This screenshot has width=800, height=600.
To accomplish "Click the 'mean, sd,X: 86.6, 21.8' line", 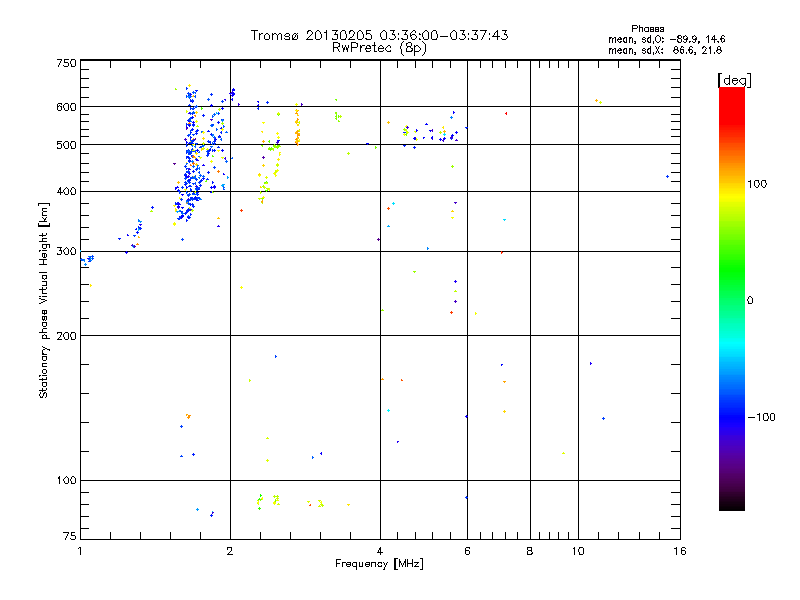I will tap(665, 50).
